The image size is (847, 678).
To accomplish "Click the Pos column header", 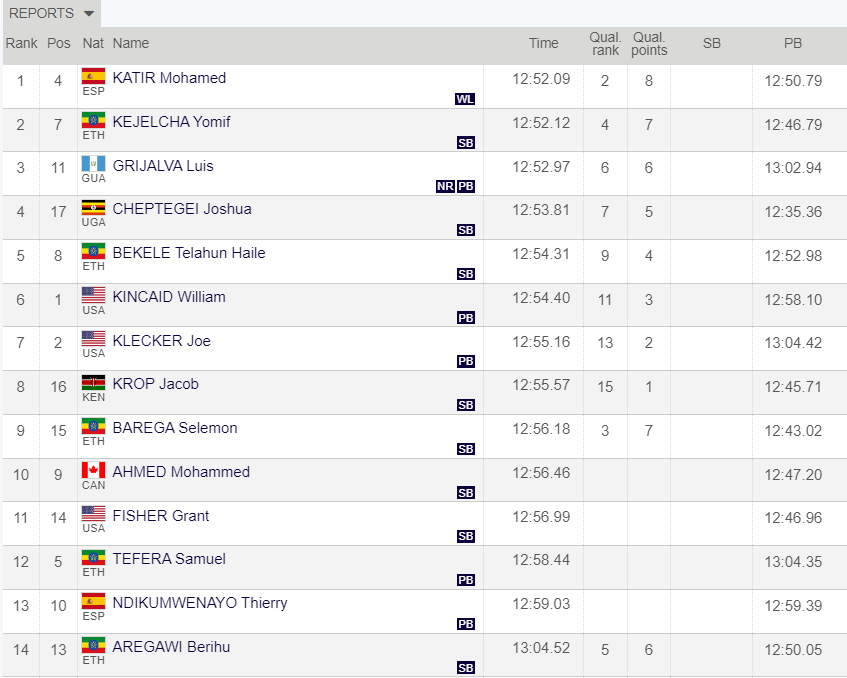I will point(59,43).
